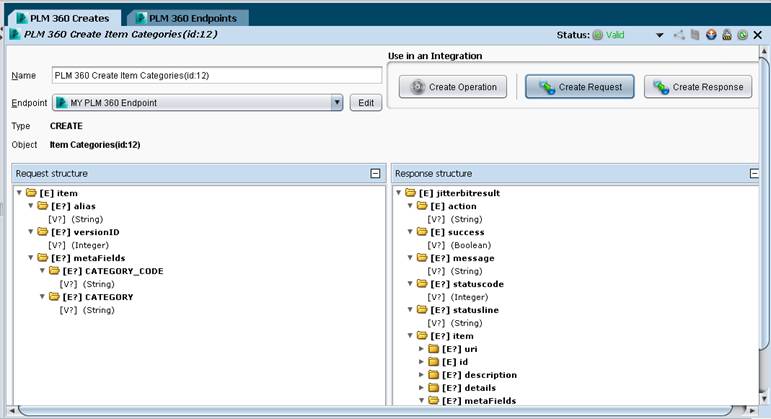Collapse the response metaFields node arrow

pyautogui.click(x=421, y=400)
